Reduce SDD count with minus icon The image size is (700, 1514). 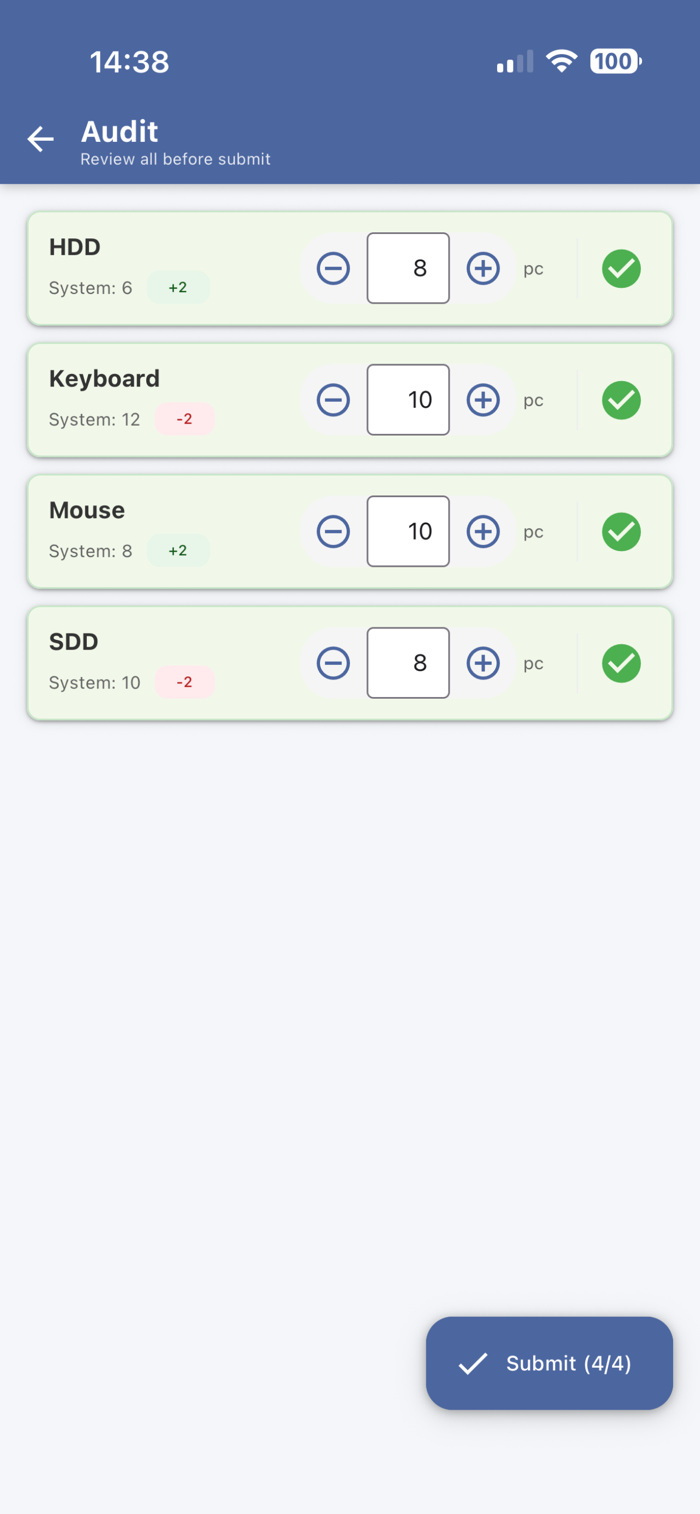pyautogui.click(x=333, y=663)
